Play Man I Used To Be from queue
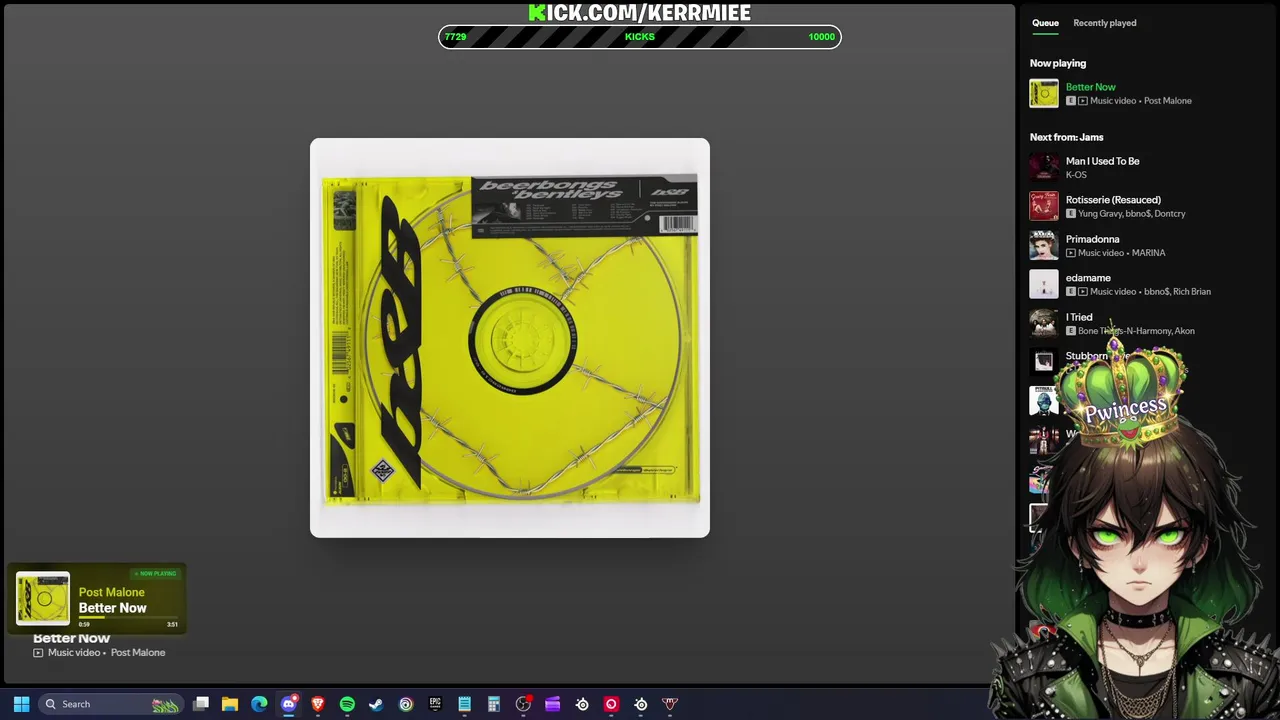Screen dimensions: 1280x720 tap(1102, 161)
